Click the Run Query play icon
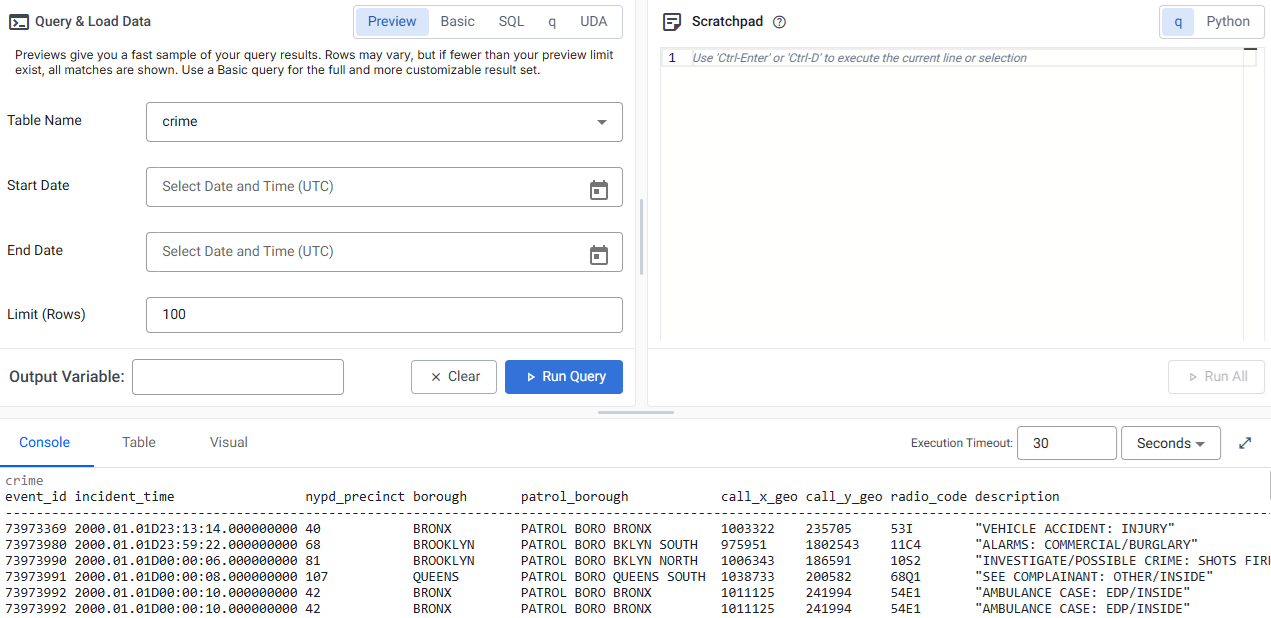This screenshot has width=1271, height=618. point(532,377)
